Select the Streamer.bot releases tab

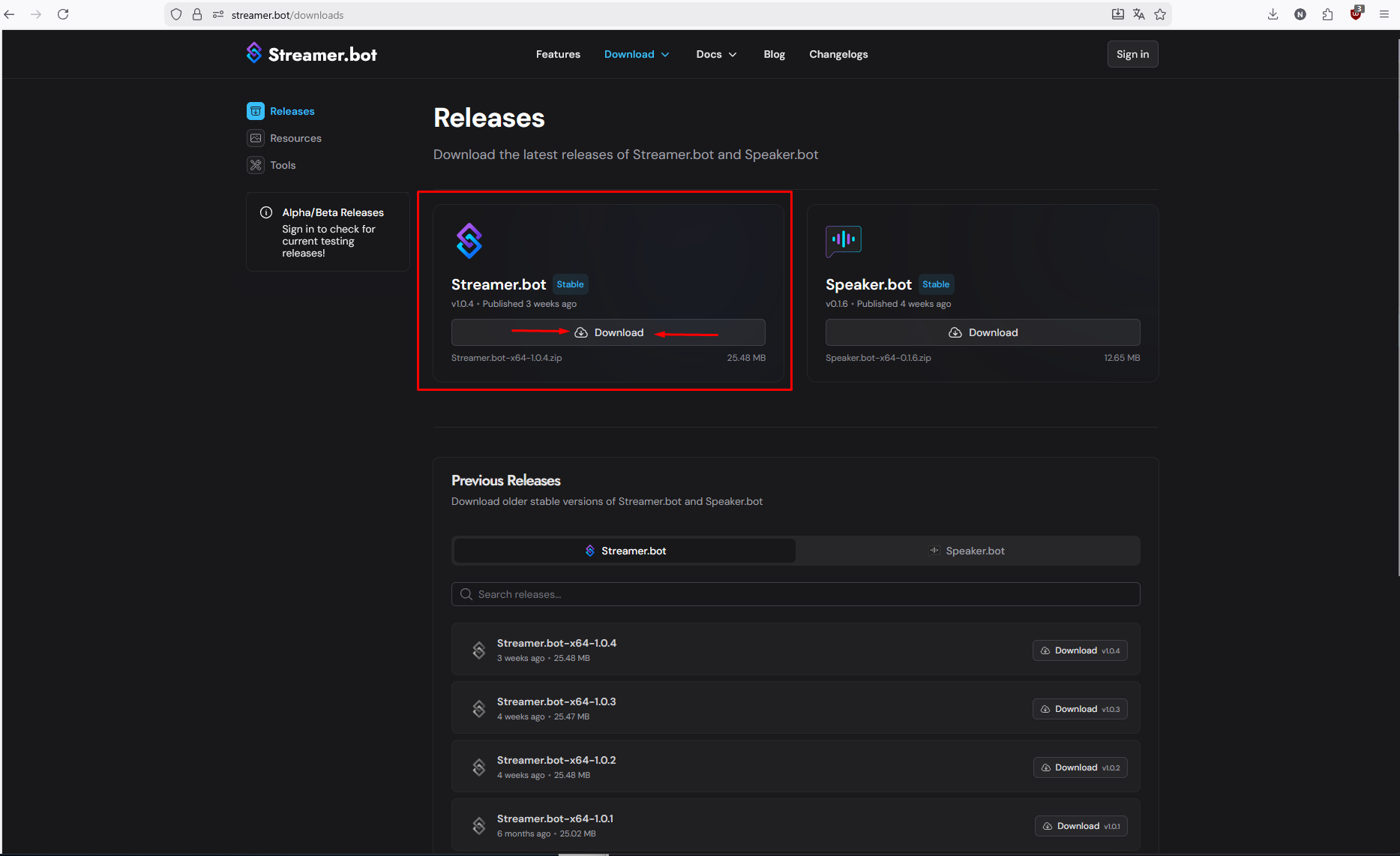625,551
